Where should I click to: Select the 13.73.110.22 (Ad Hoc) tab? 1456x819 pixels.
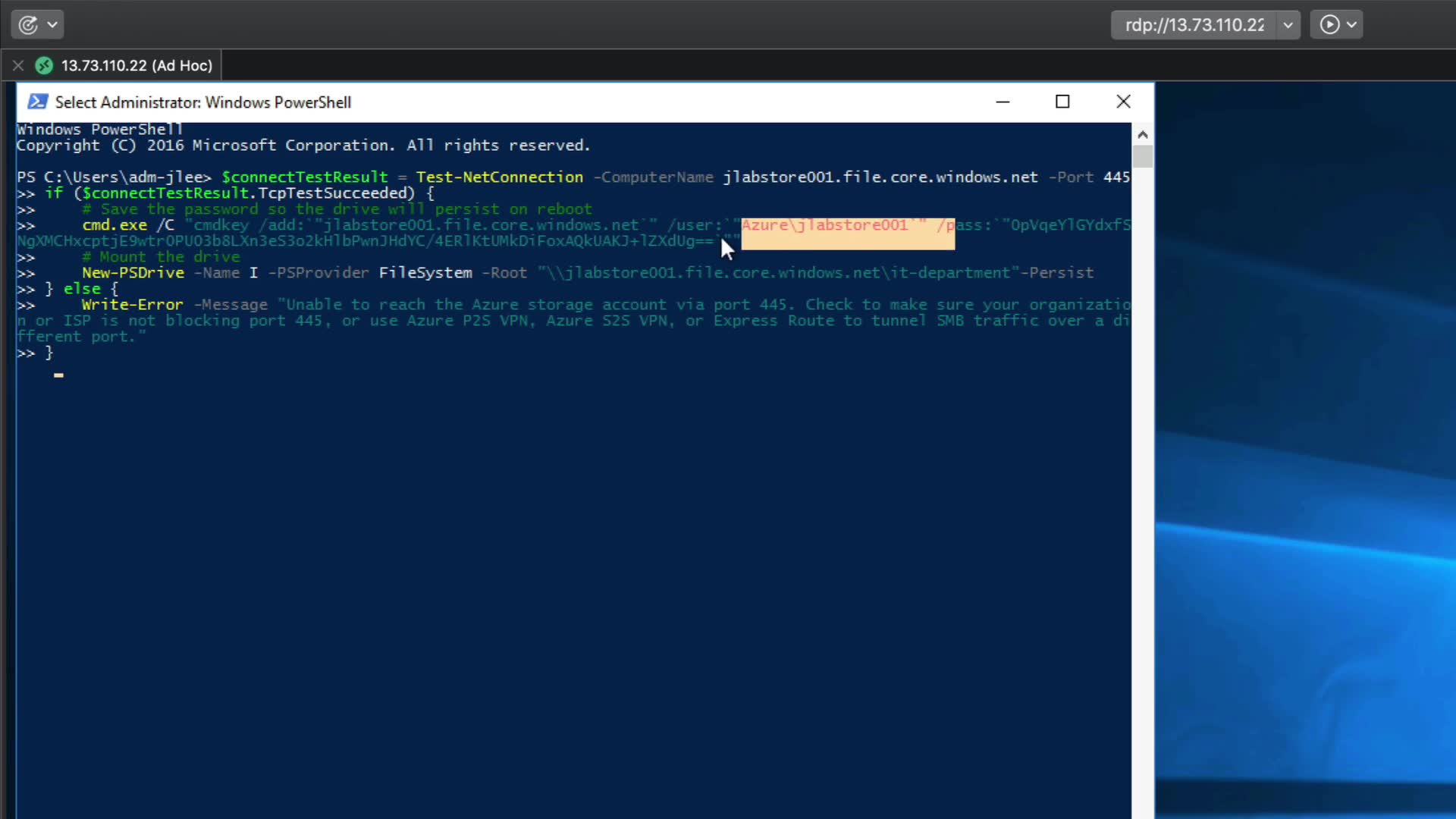point(136,65)
